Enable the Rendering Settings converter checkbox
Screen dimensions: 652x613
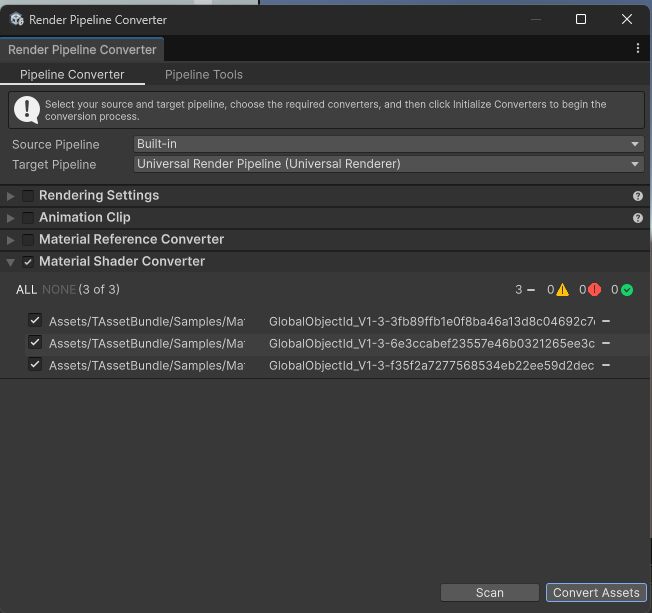click(28, 196)
